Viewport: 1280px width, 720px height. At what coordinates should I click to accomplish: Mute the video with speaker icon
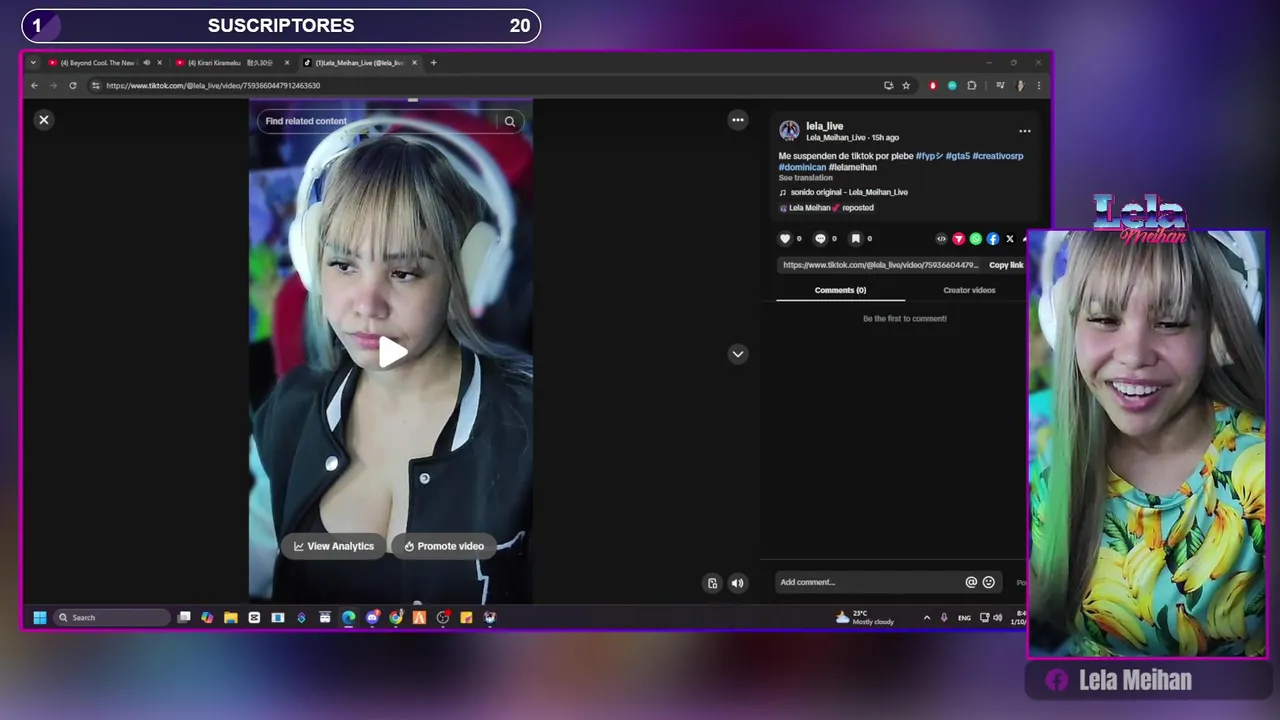(737, 583)
